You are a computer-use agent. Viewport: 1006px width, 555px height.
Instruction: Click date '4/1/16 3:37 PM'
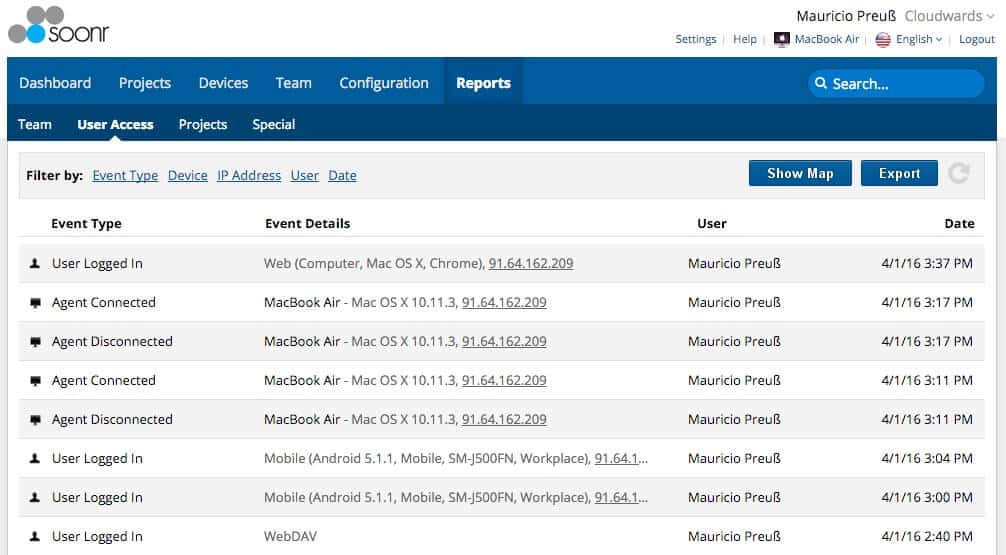[x=926, y=263]
